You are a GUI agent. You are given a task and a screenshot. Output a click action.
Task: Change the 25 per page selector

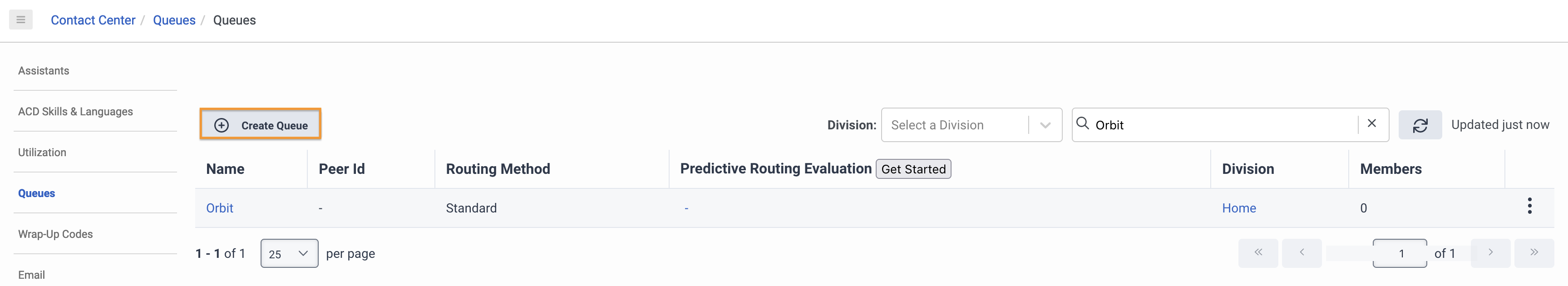point(289,254)
